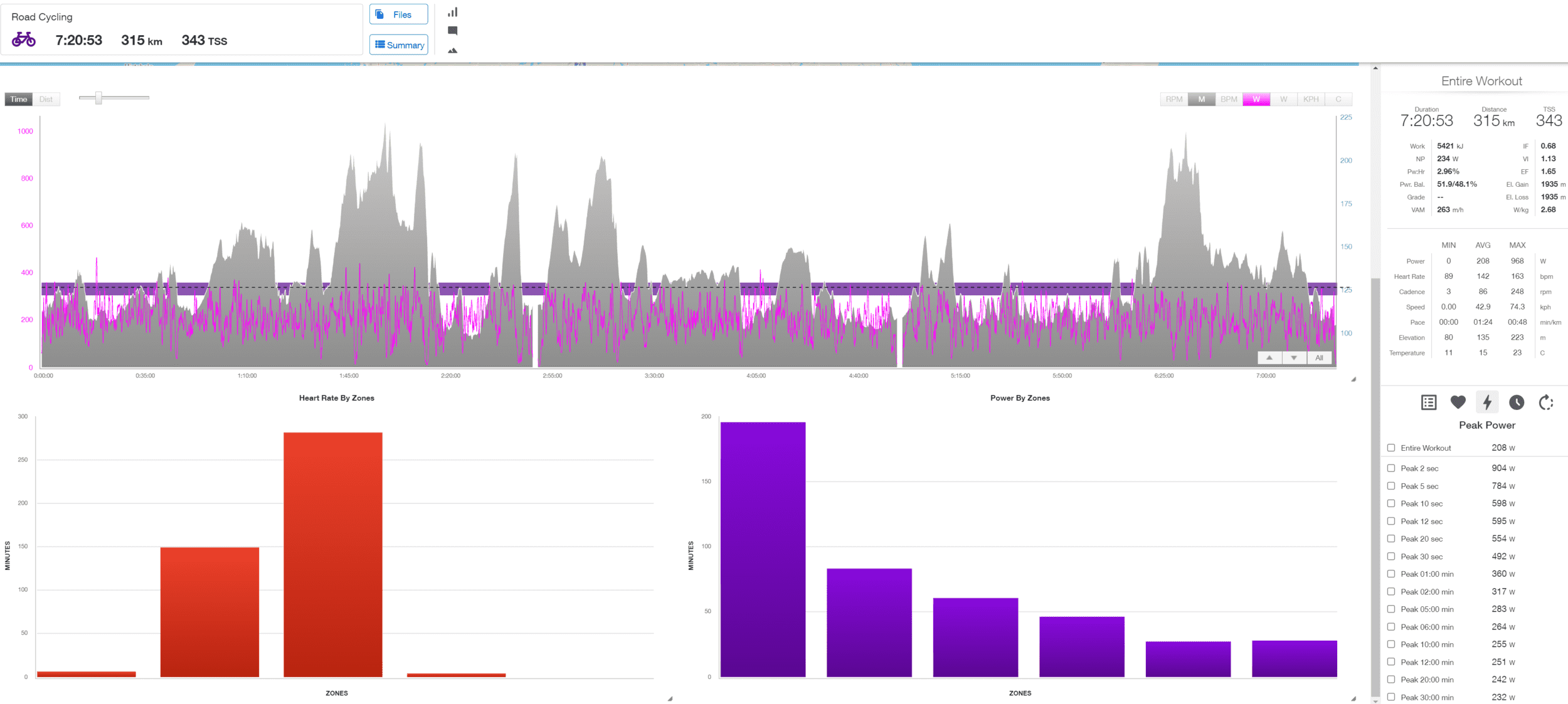Viewport: 1568px width, 704px height.
Task: Switch graph x-axis to Dist
Action: click(46, 99)
